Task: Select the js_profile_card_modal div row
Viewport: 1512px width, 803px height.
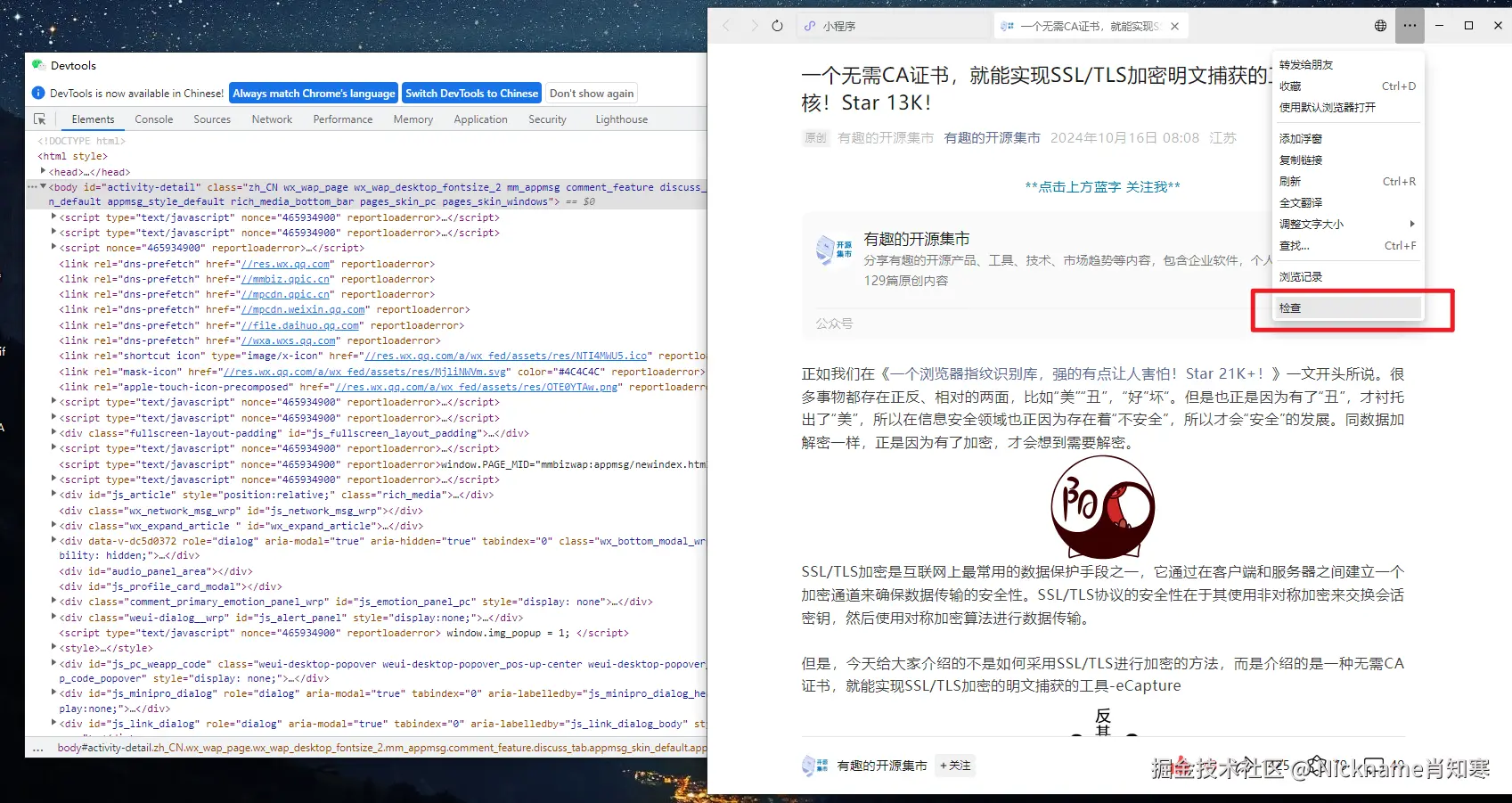Action: click(x=170, y=586)
